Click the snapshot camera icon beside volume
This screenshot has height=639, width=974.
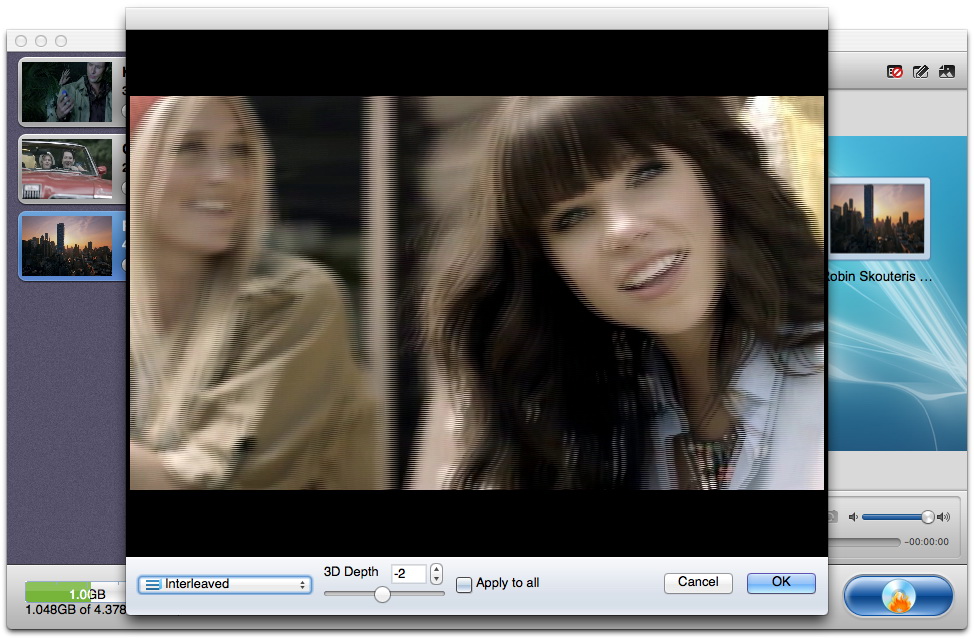(x=832, y=517)
